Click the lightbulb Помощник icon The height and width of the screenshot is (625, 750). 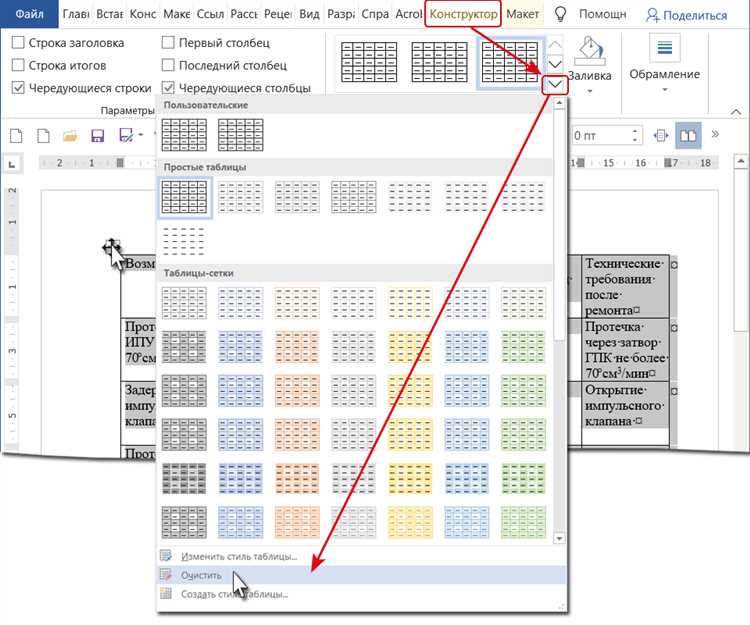(560, 14)
